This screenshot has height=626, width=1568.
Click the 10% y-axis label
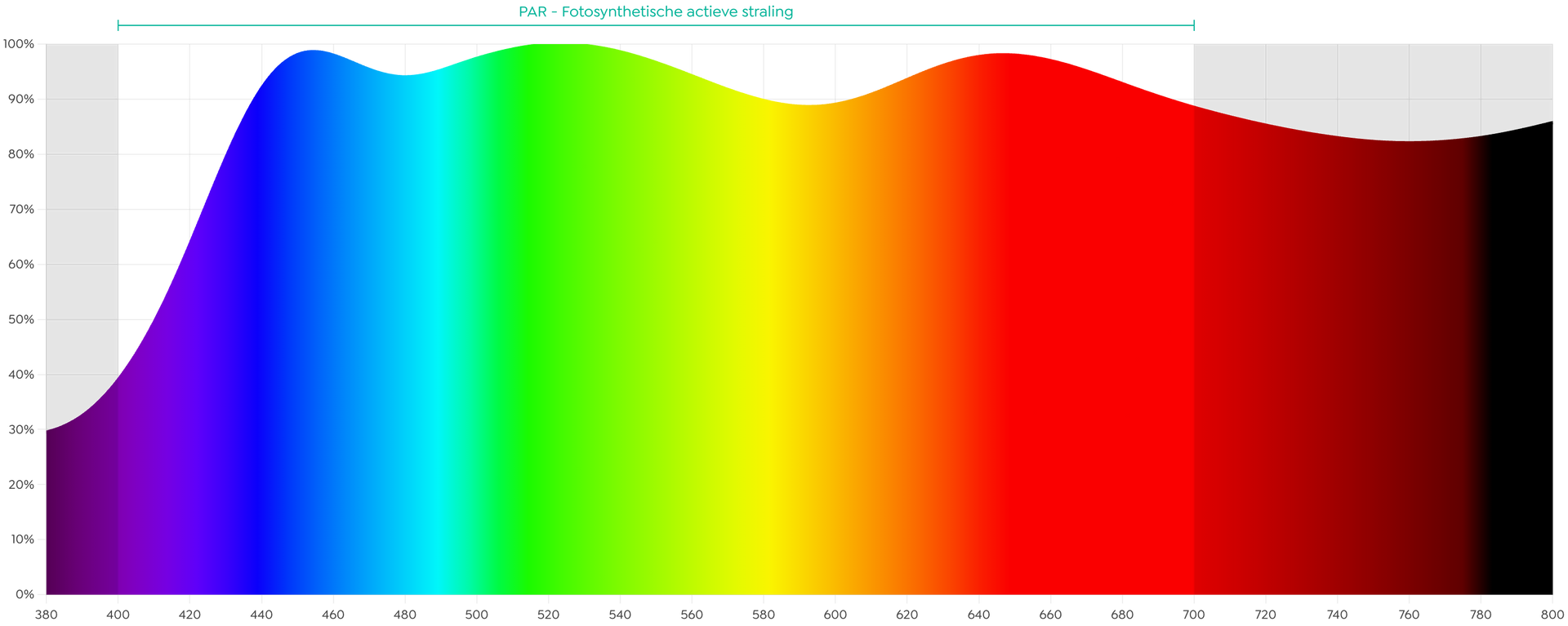pos(21,539)
